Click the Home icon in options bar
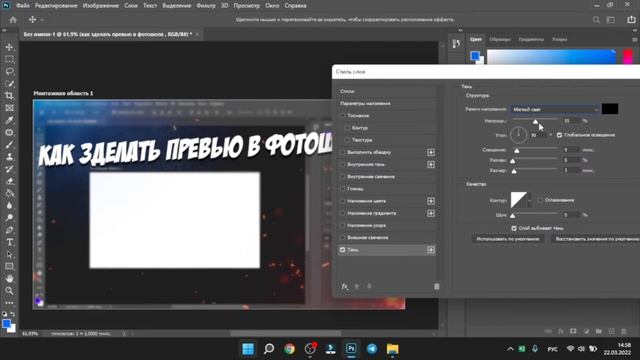 (x=13, y=20)
